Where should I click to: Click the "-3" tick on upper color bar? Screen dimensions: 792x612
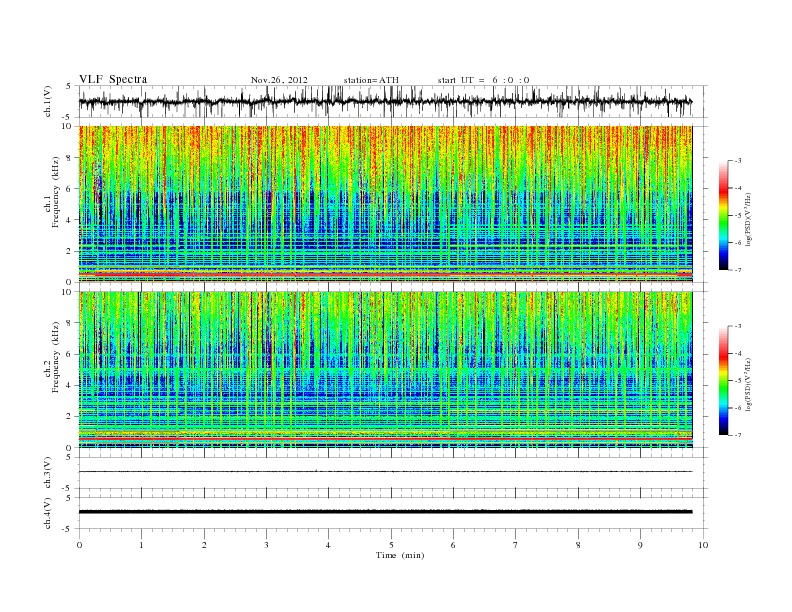[x=738, y=161]
